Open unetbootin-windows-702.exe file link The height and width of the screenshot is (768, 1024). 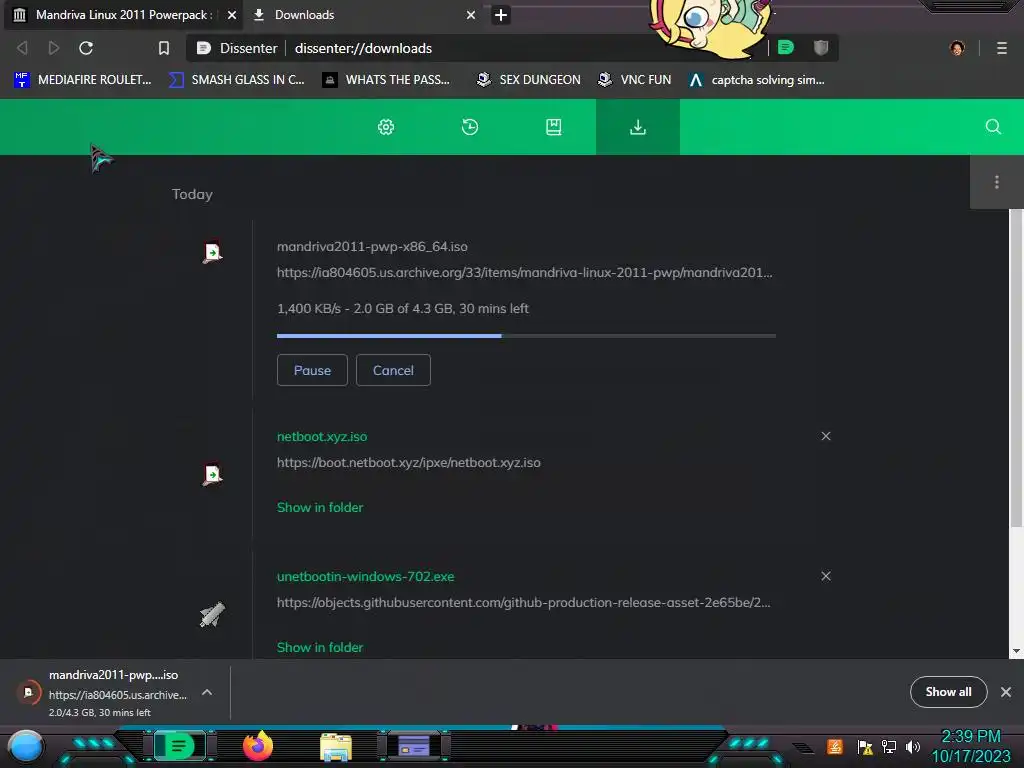(366, 577)
